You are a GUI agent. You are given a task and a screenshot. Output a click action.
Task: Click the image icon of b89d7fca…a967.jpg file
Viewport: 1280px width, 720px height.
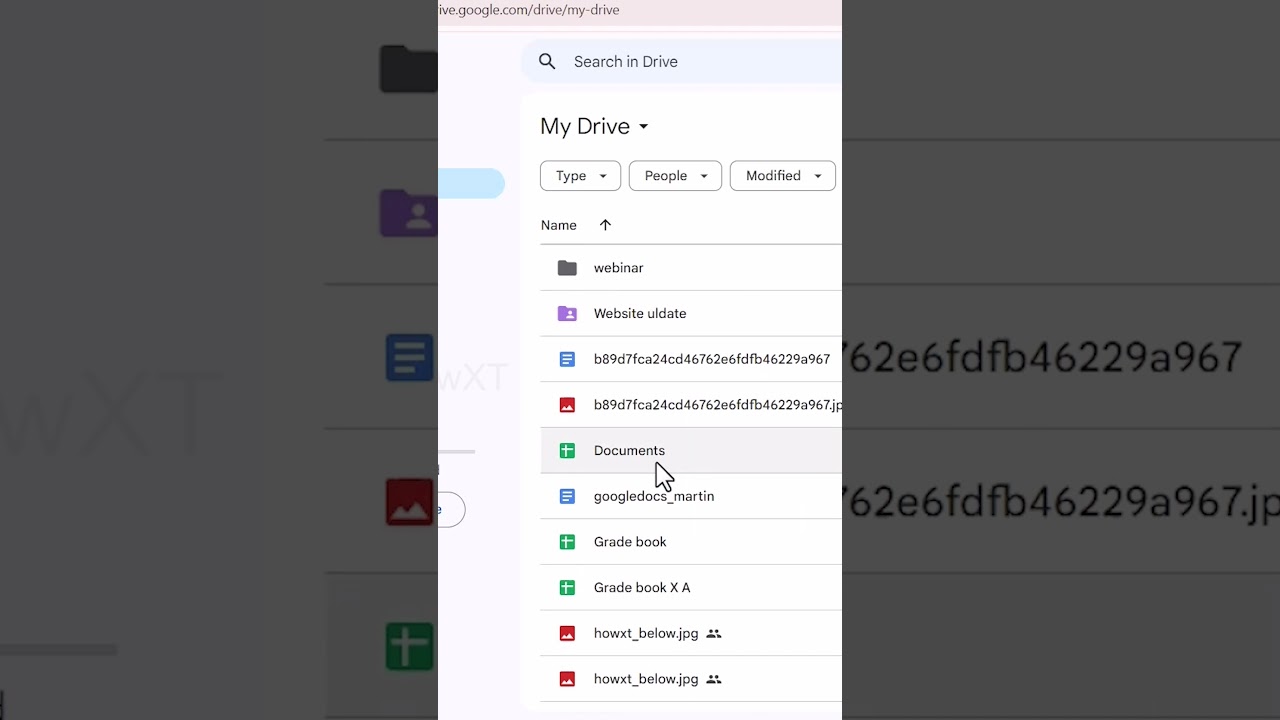point(567,405)
